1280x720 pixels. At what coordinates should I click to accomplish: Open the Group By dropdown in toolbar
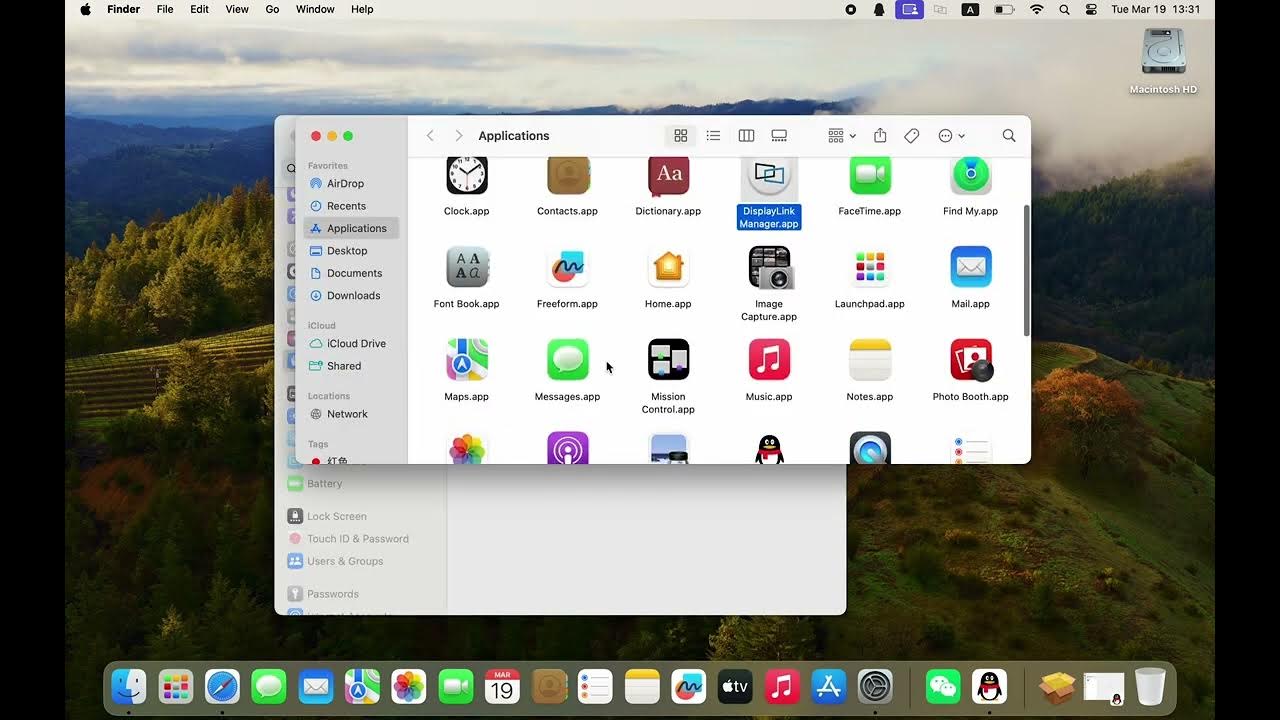(x=842, y=136)
